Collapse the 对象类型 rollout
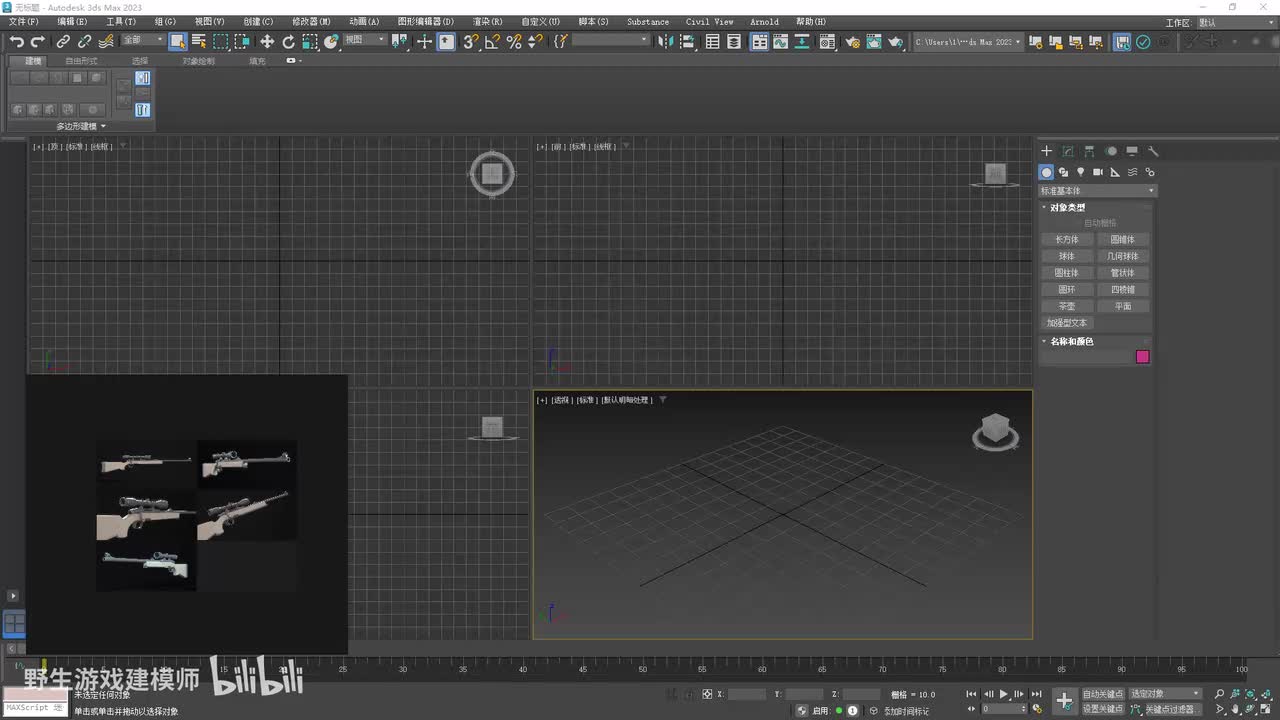1280x720 pixels. (x=1067, y=207)
